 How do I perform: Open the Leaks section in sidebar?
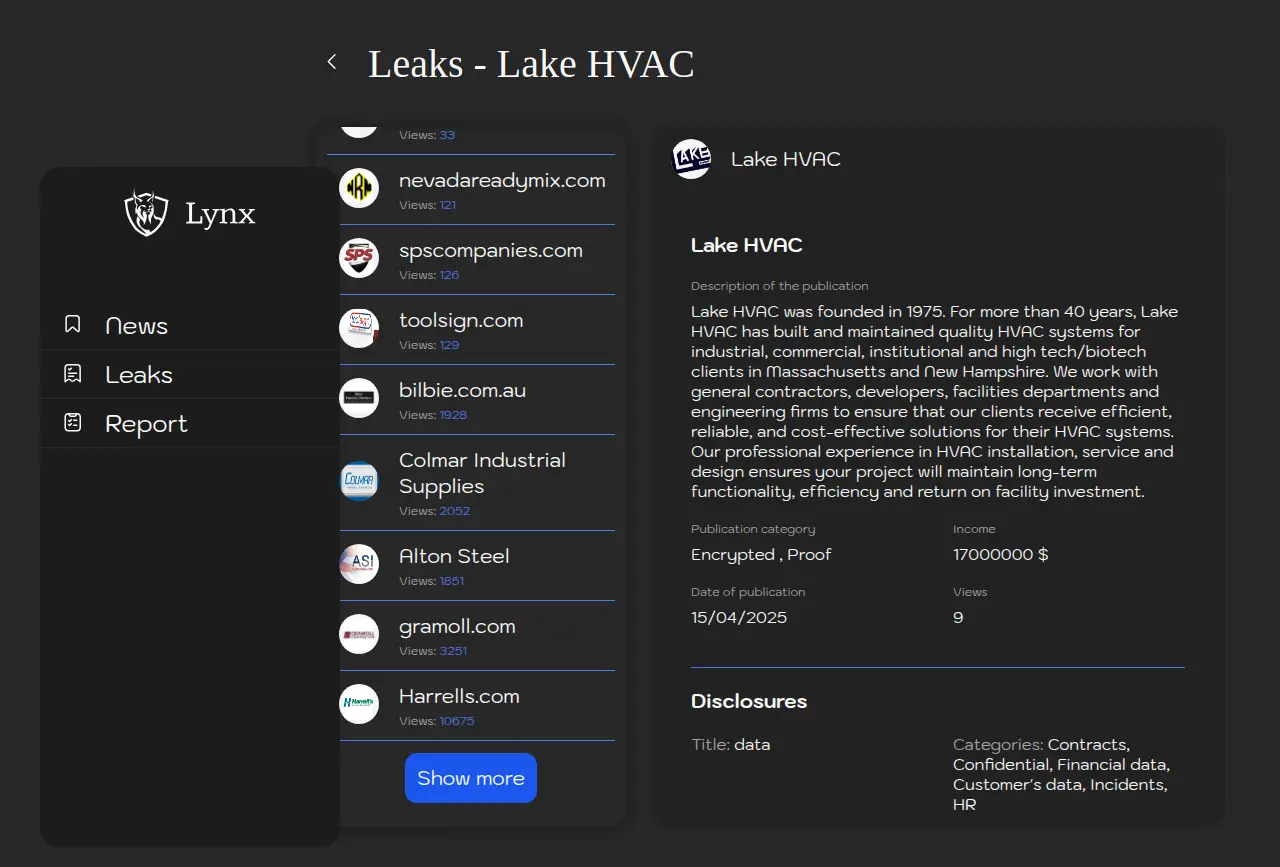pyautogui.click(x=139, y=375)
